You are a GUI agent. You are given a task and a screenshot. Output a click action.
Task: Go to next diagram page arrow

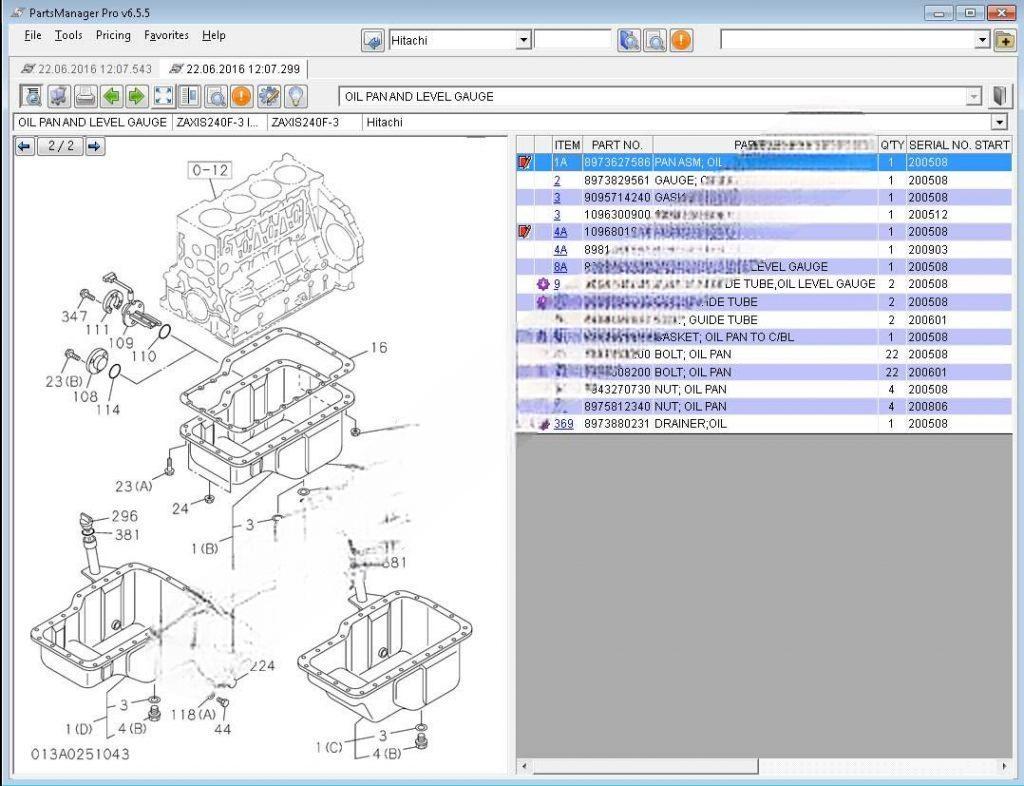94,146
